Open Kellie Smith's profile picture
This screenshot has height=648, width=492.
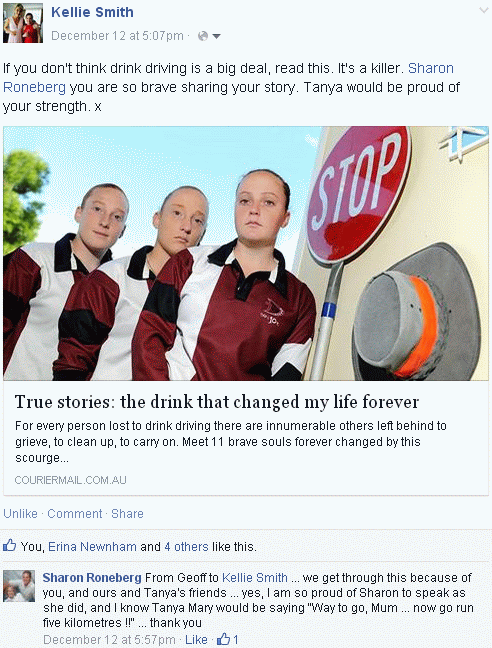[x=23, y=23]
